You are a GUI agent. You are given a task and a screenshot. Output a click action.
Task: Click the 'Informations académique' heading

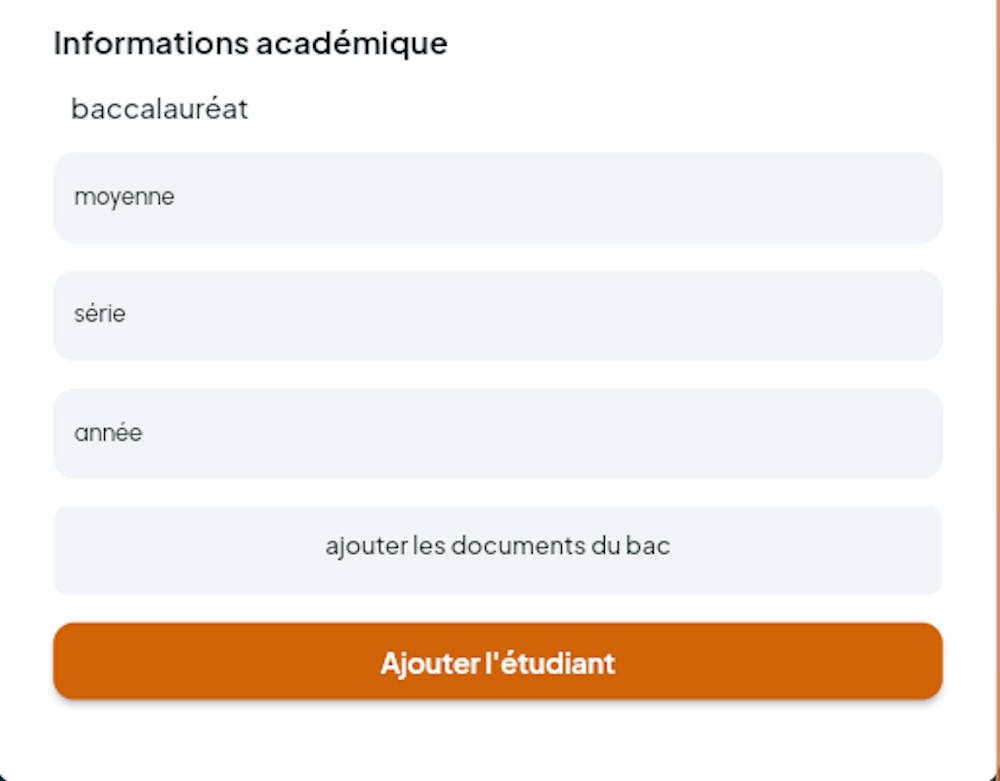pos(250,43)
